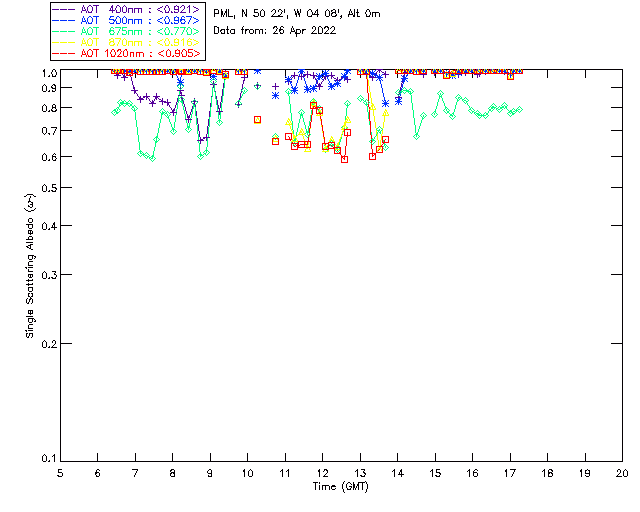Click the 0.1 y-axis tick label
Screen dimensions: 640x512
(48, 459)
